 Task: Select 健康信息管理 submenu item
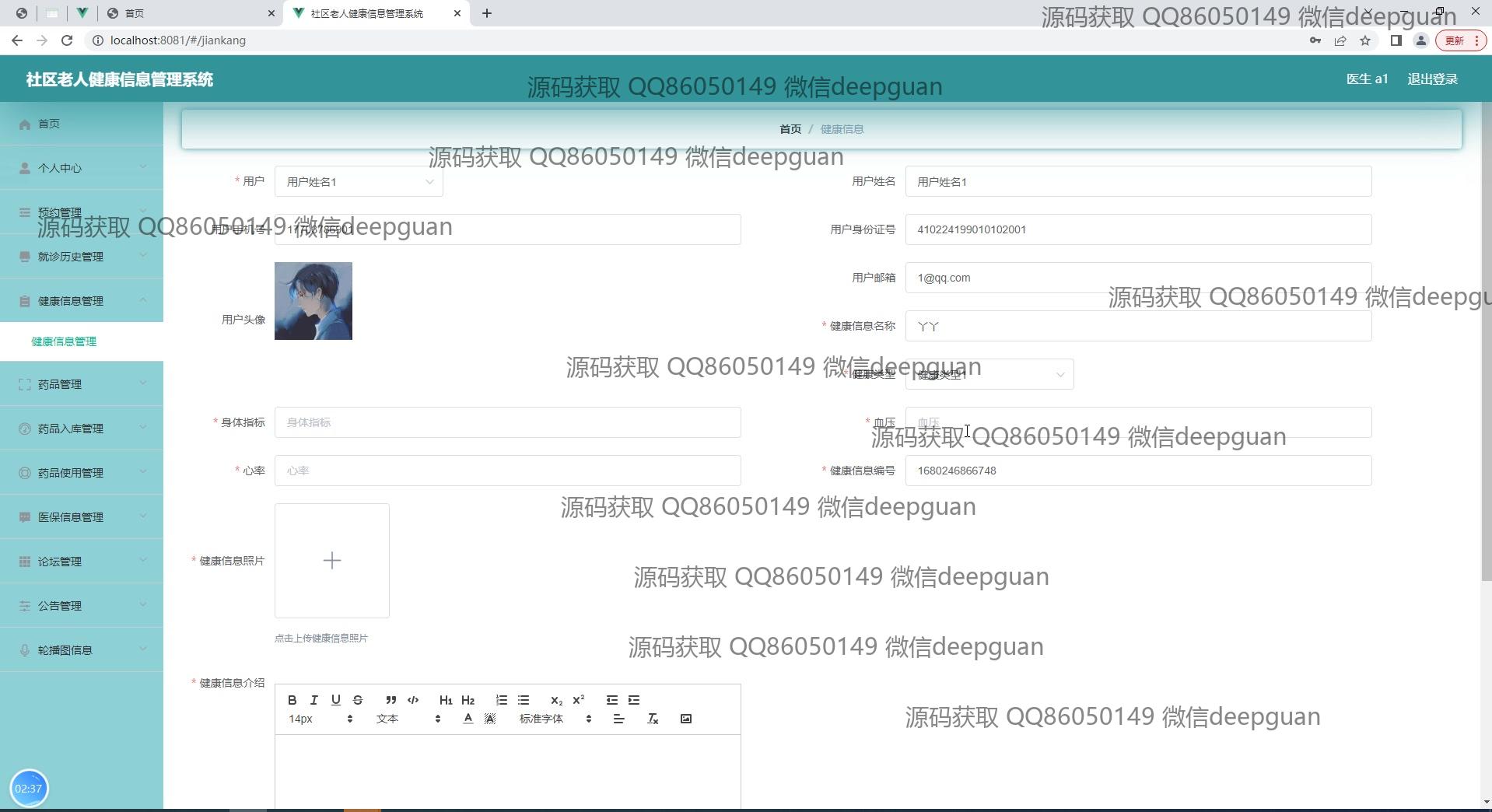tap(64, 341)
